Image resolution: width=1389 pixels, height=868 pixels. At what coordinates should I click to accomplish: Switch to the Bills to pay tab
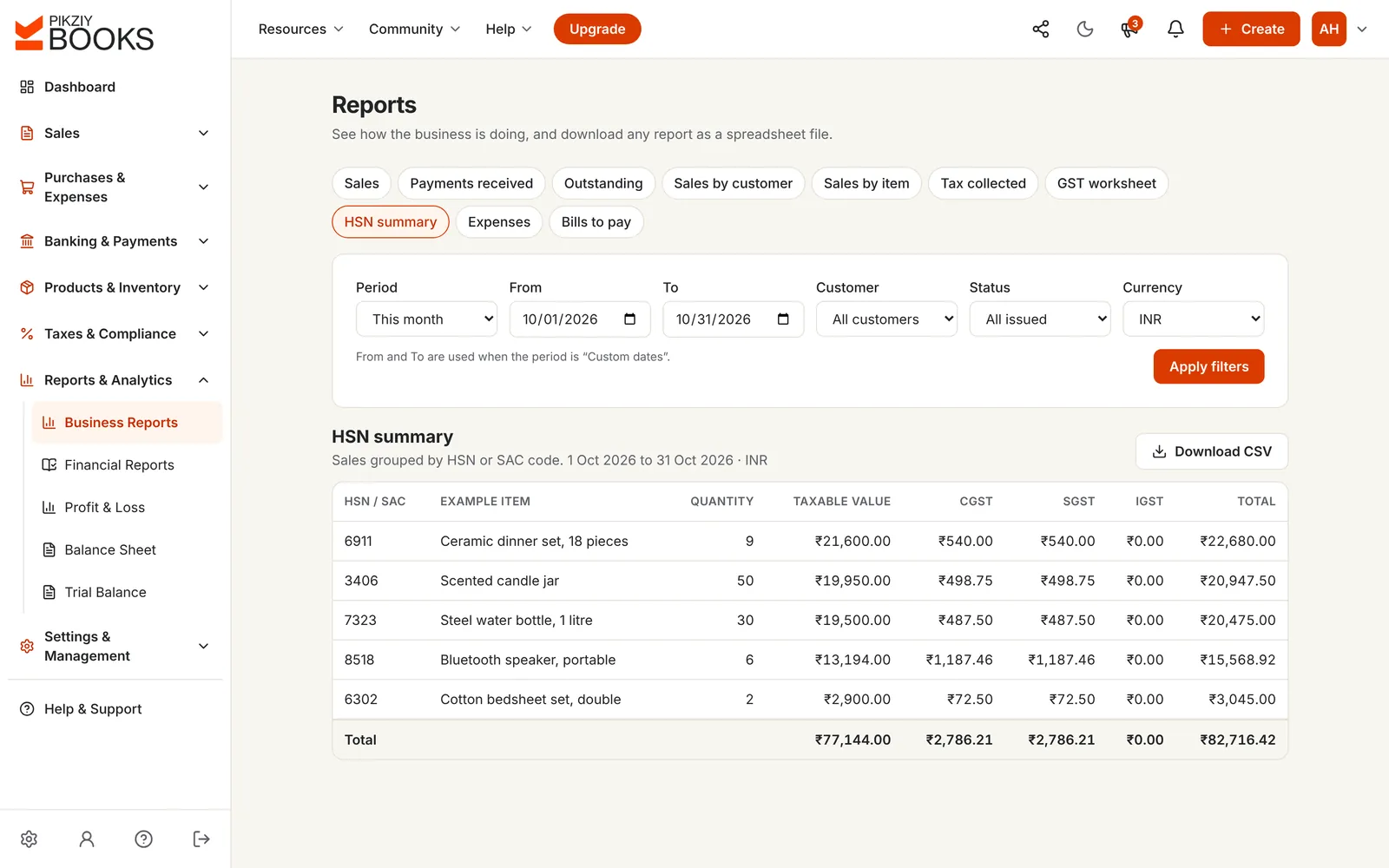pos(596,222)
